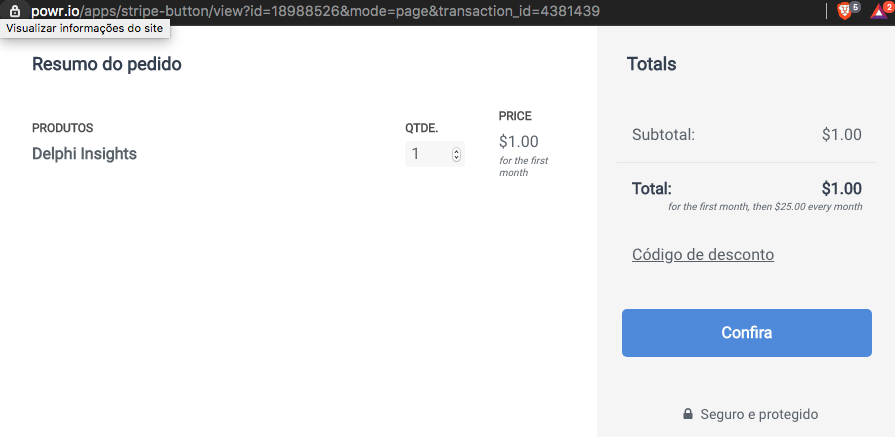
Task: Select the powr.io URL in address bar
Action: coord(316,11)
